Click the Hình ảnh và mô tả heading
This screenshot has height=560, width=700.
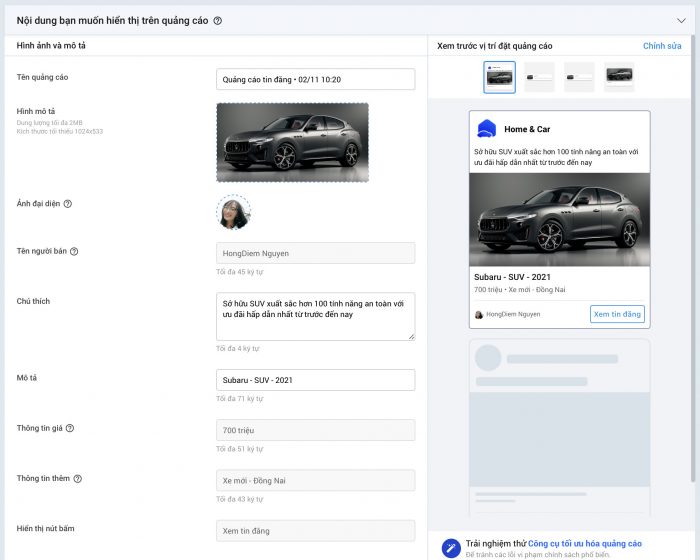click(x=51, y=46)
